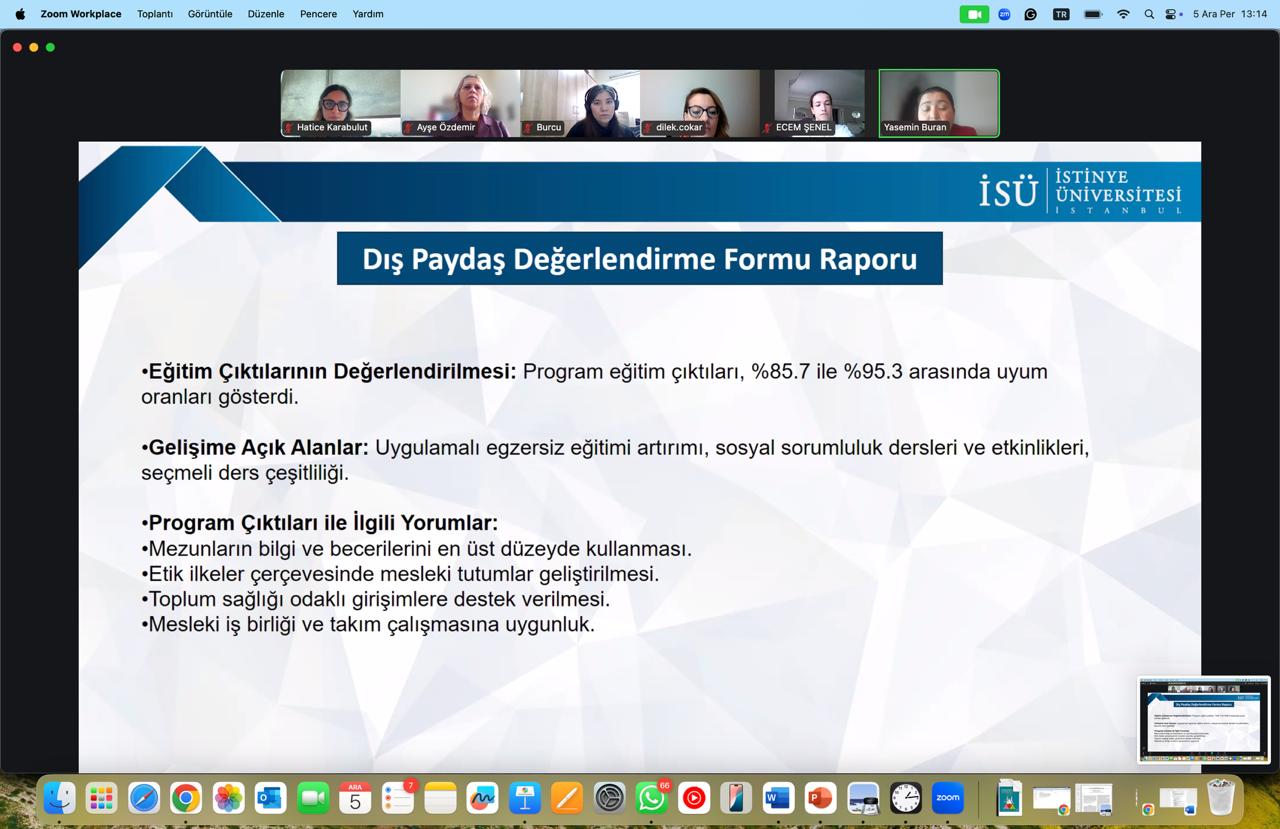Viewport: 1280px width, 829px height.
Task: Open the Zoom app in the dock
Action: coord(947,797)
